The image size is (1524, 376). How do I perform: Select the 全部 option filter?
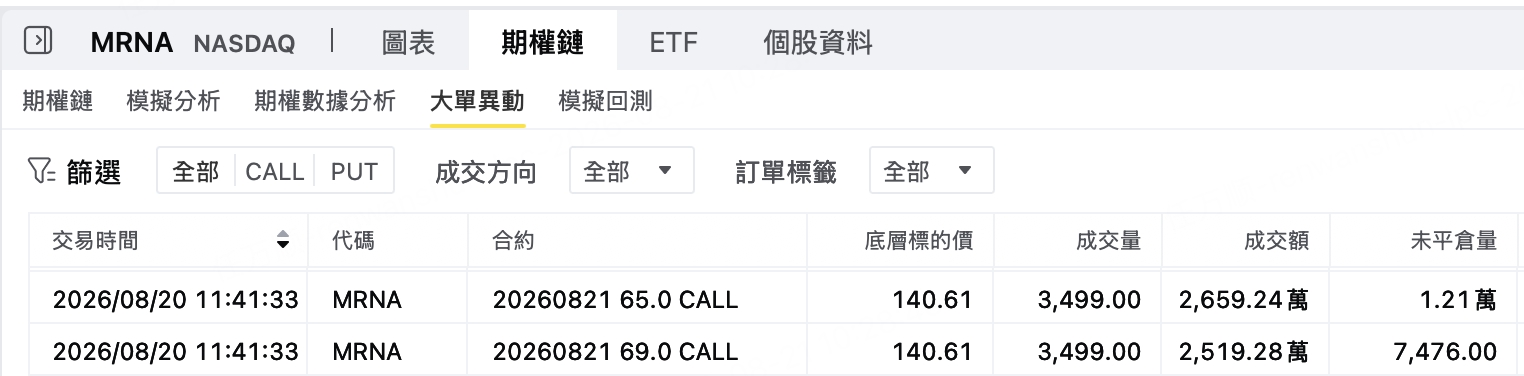pyautogui.click(x=195, y=171)
